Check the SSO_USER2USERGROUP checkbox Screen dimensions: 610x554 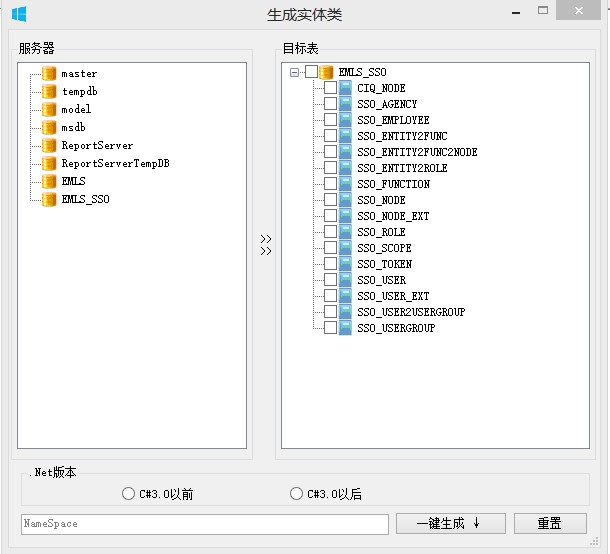[x=330, y=311]
